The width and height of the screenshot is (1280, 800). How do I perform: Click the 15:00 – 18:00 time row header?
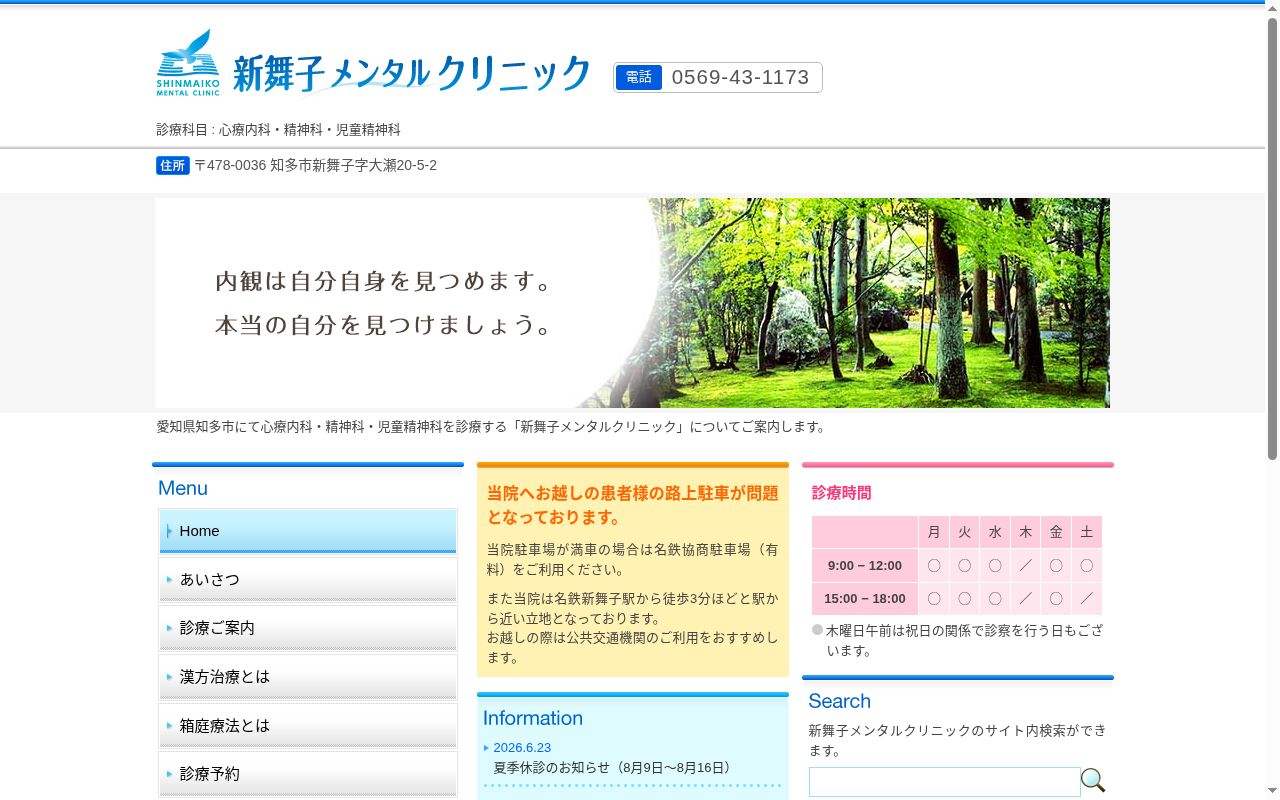click(865, 599)
